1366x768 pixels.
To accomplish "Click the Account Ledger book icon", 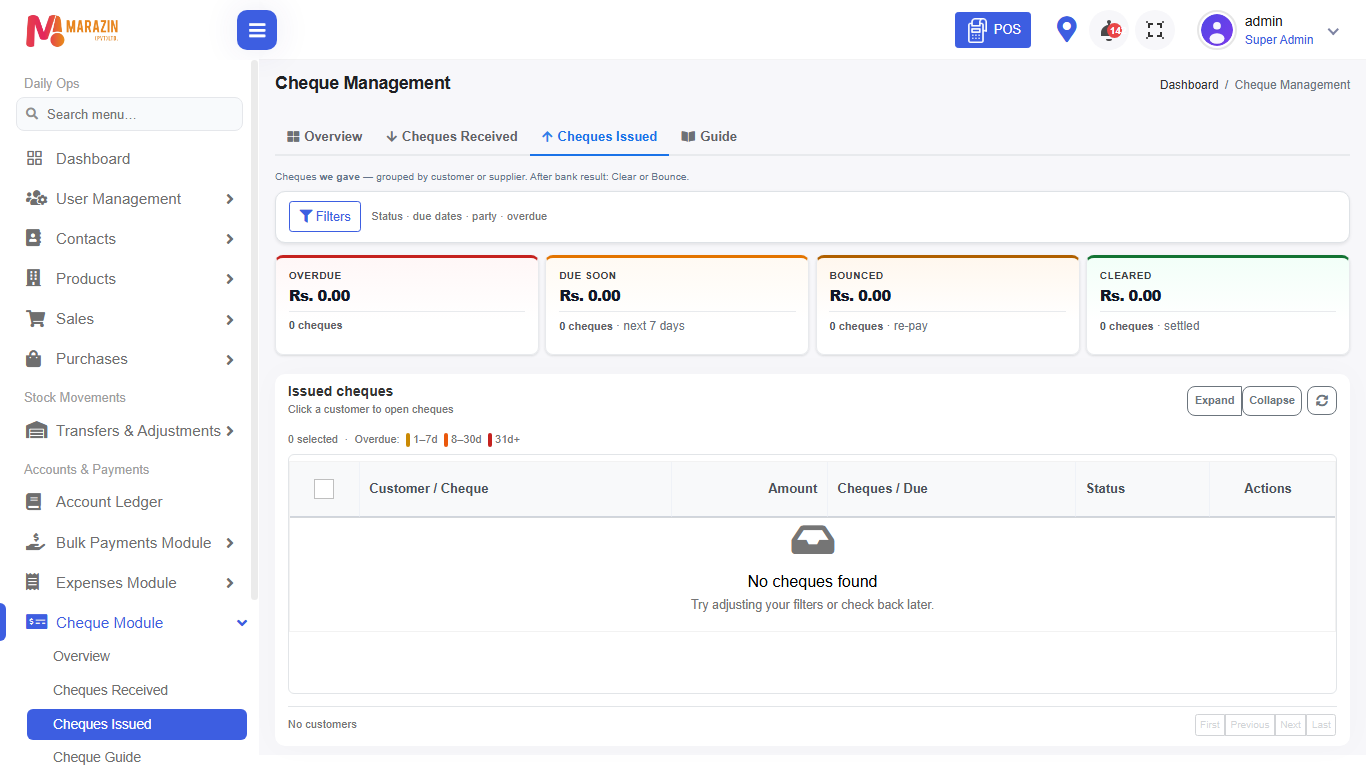I will tap(34, 502).
